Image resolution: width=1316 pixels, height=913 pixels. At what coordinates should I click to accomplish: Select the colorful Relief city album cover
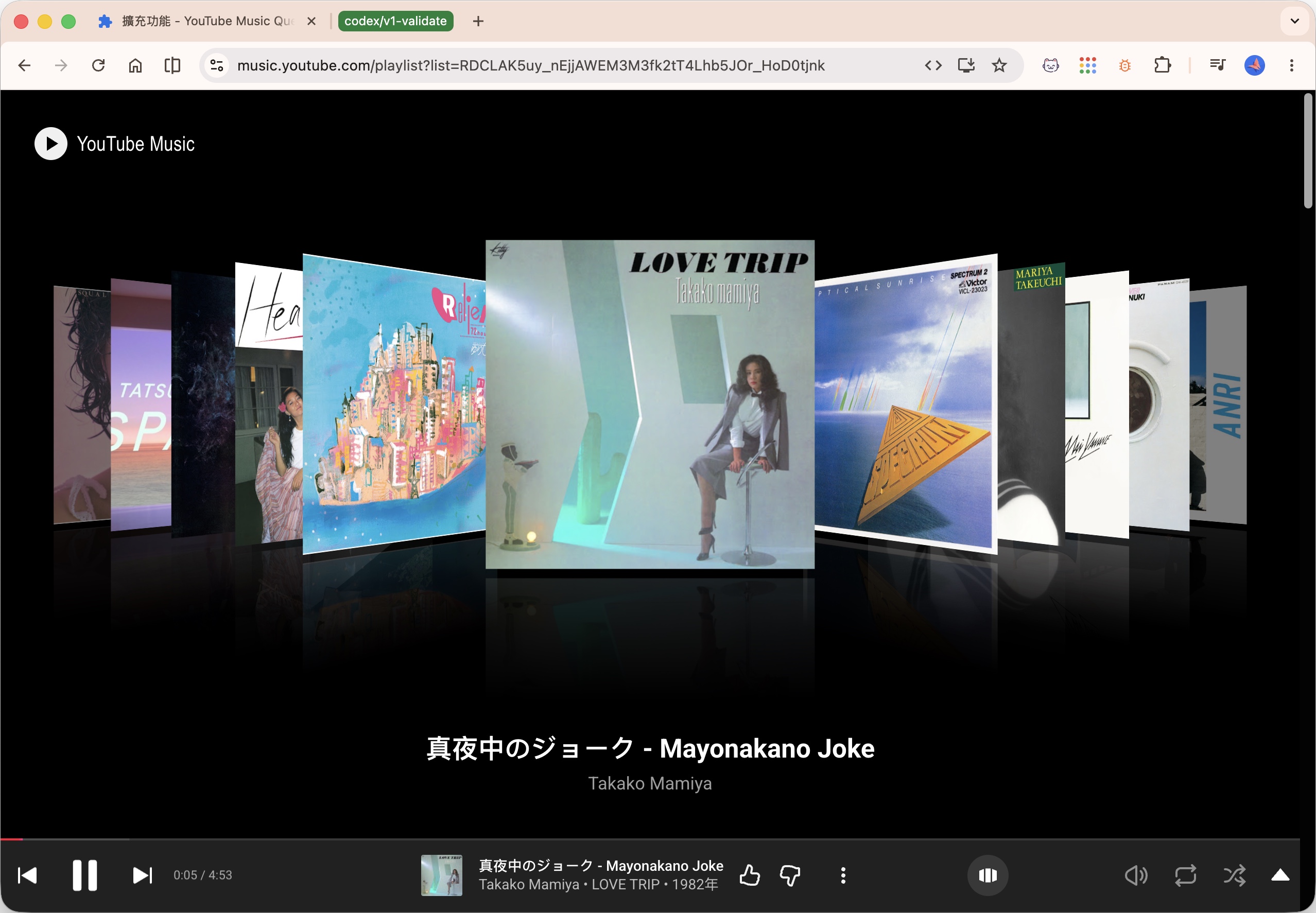[394, 404]
